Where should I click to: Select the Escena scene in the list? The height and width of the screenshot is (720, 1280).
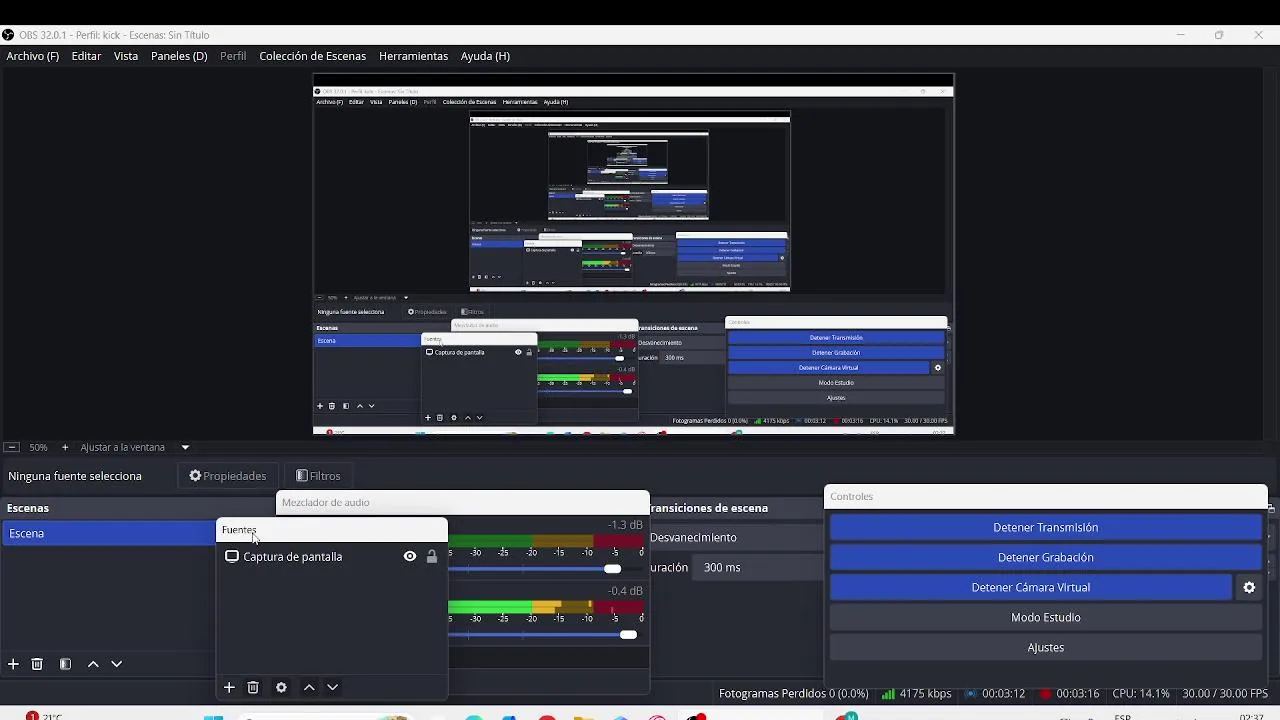click(x=110, y=534)
